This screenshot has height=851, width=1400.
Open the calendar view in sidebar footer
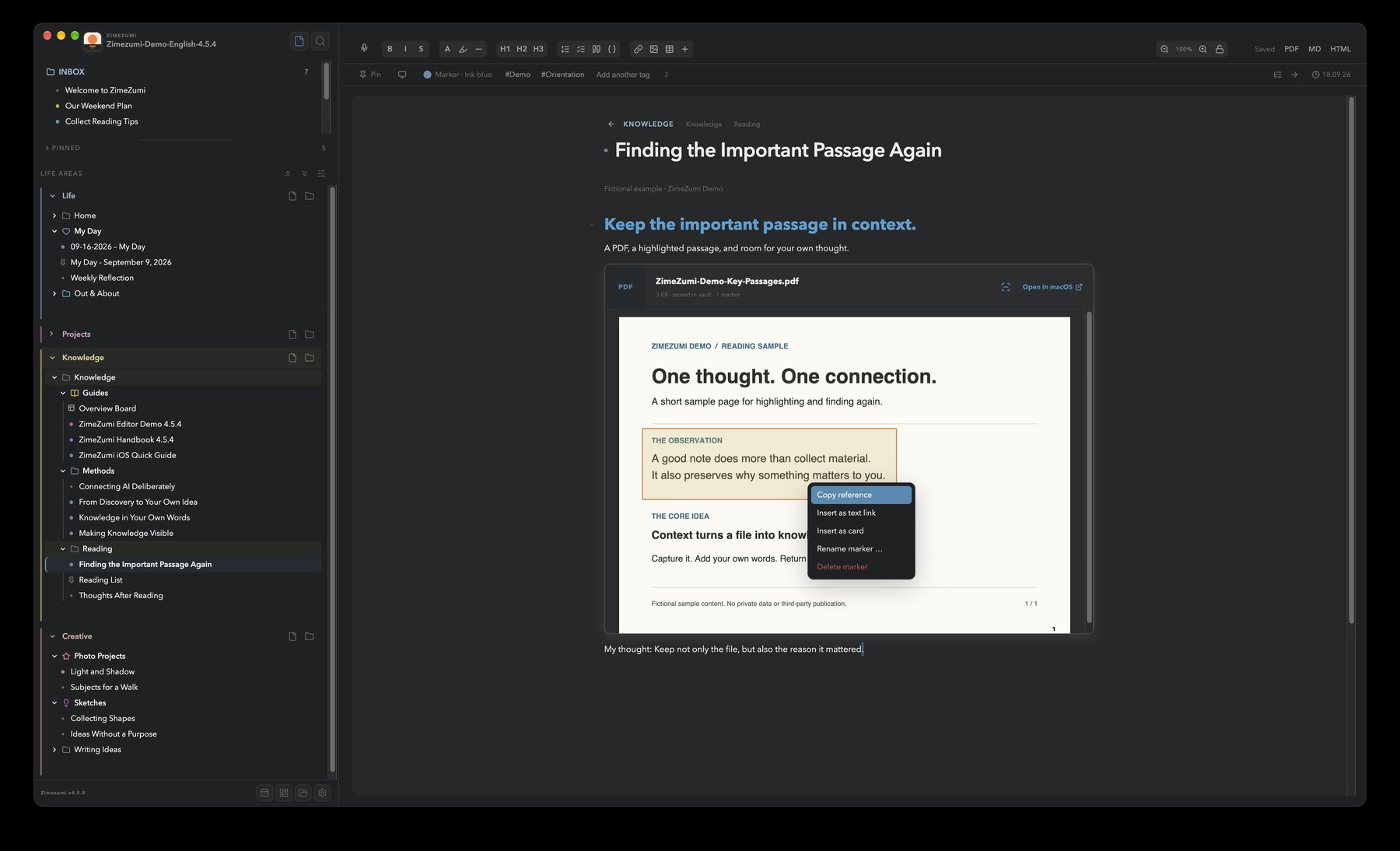tap(264, 793)
